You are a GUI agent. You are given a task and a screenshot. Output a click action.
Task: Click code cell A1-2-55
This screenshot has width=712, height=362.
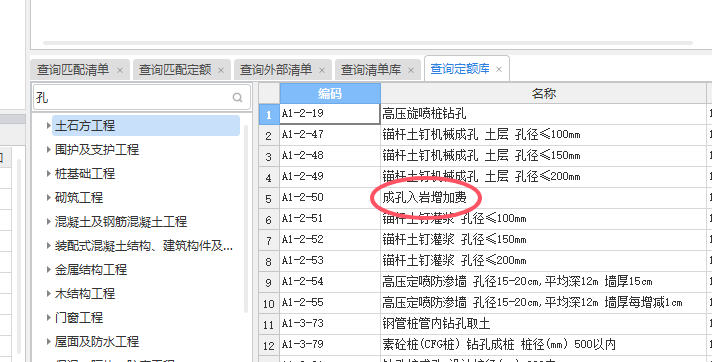[330, 302]
